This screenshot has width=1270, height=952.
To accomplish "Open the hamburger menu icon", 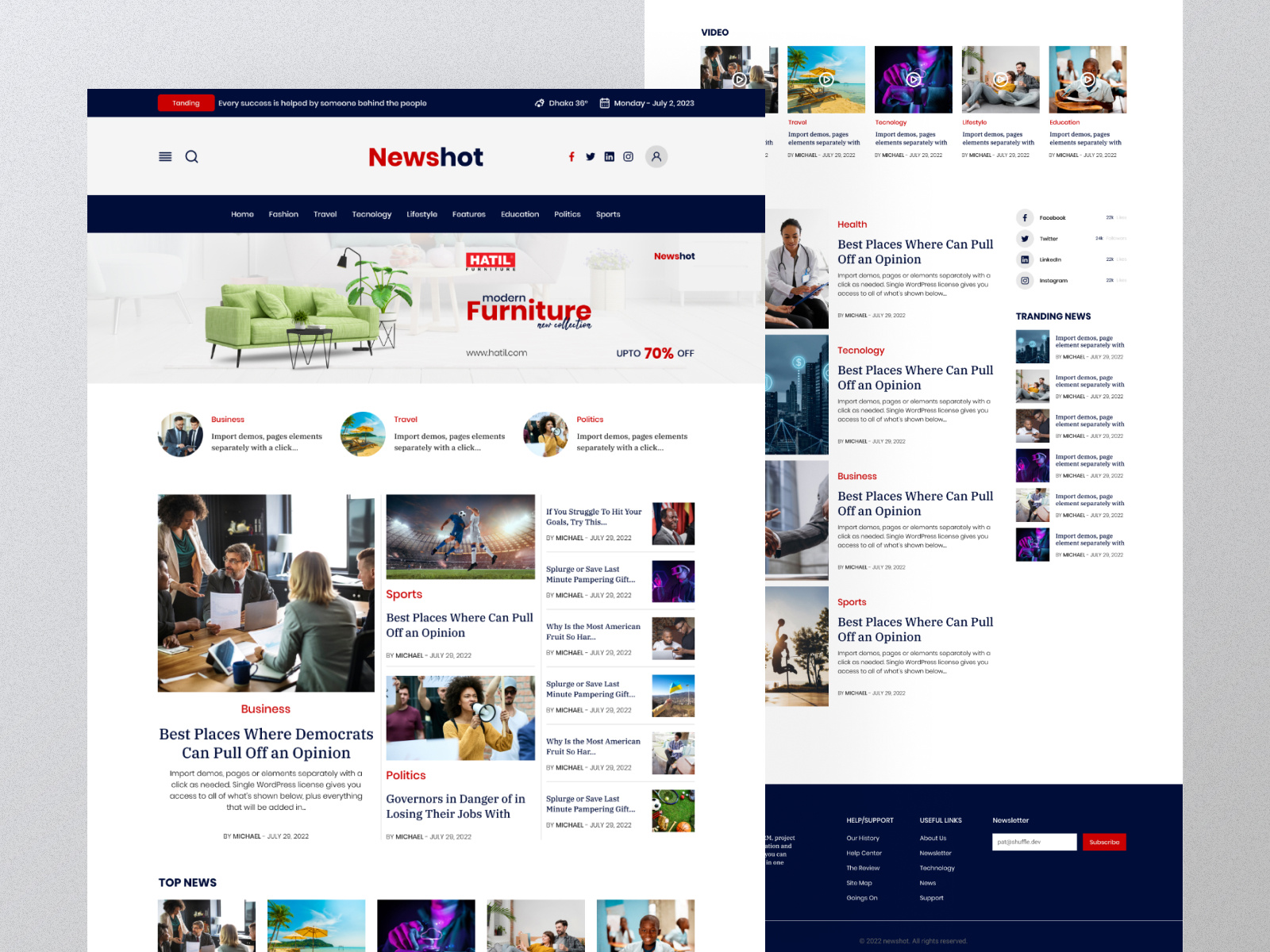I will 165,157.
